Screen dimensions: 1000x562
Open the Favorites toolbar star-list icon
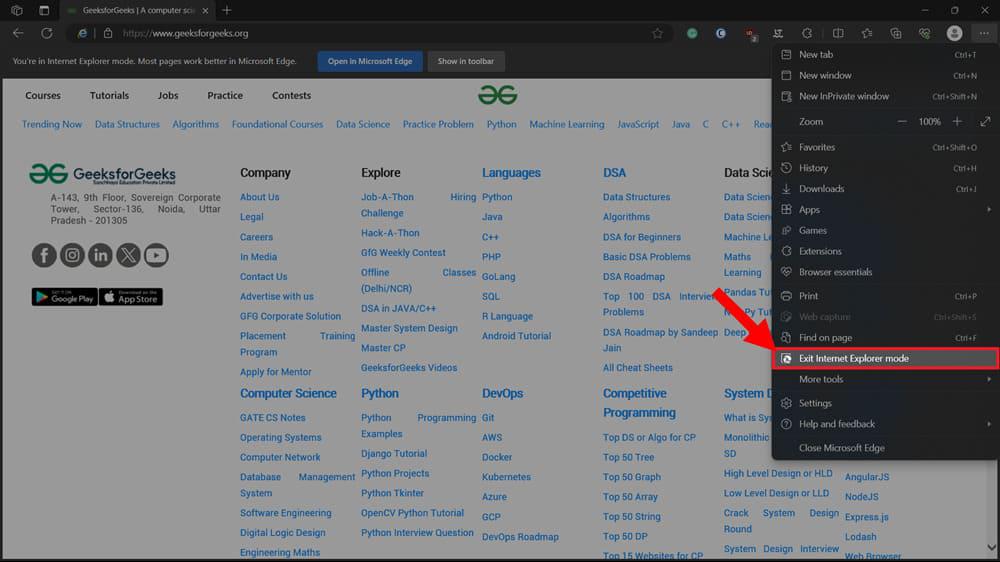tap(867, 33)
